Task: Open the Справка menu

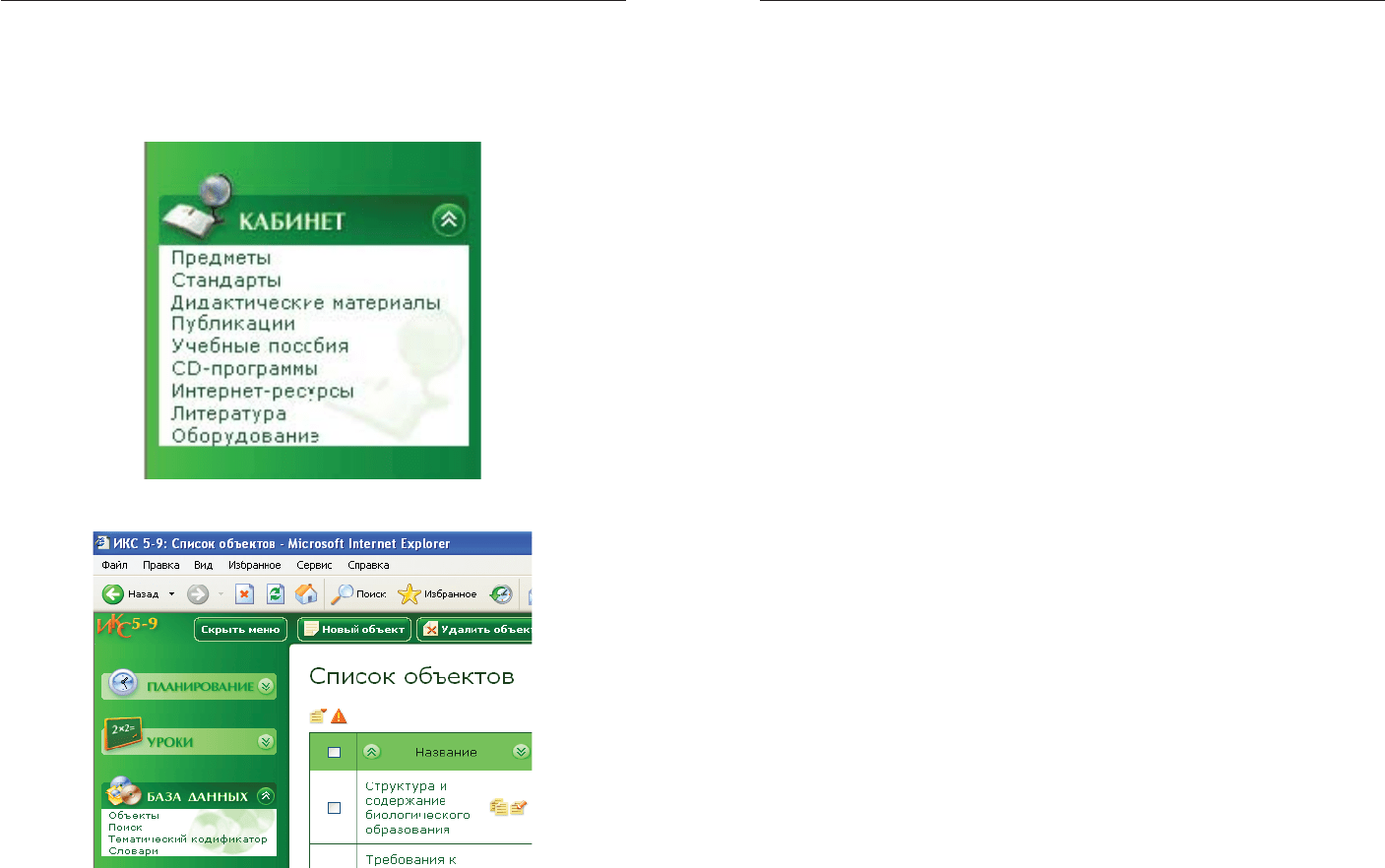Action: [368, 565]
